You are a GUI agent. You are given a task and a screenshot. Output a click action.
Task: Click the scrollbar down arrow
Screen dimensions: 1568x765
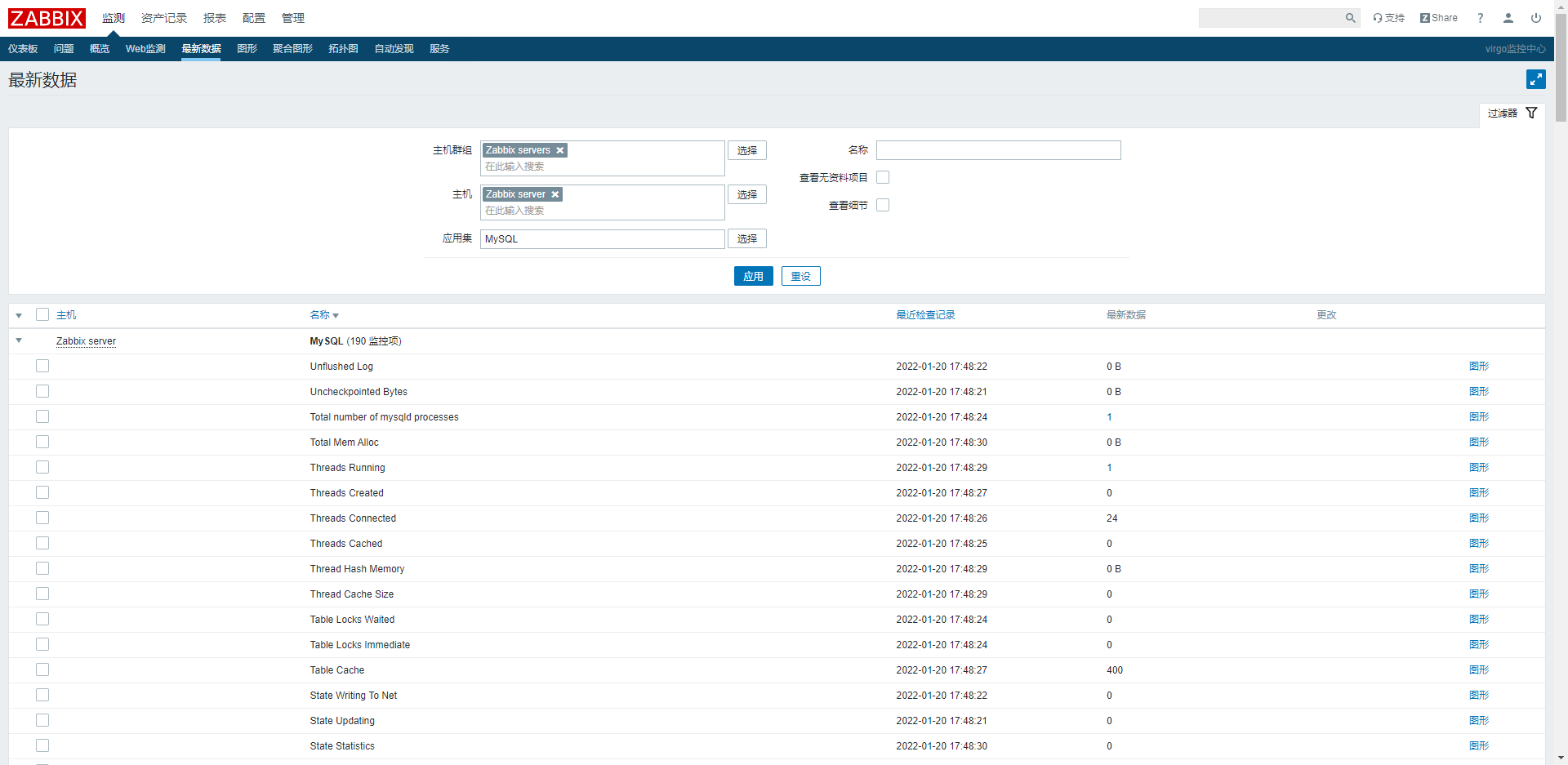(1561, 758)
